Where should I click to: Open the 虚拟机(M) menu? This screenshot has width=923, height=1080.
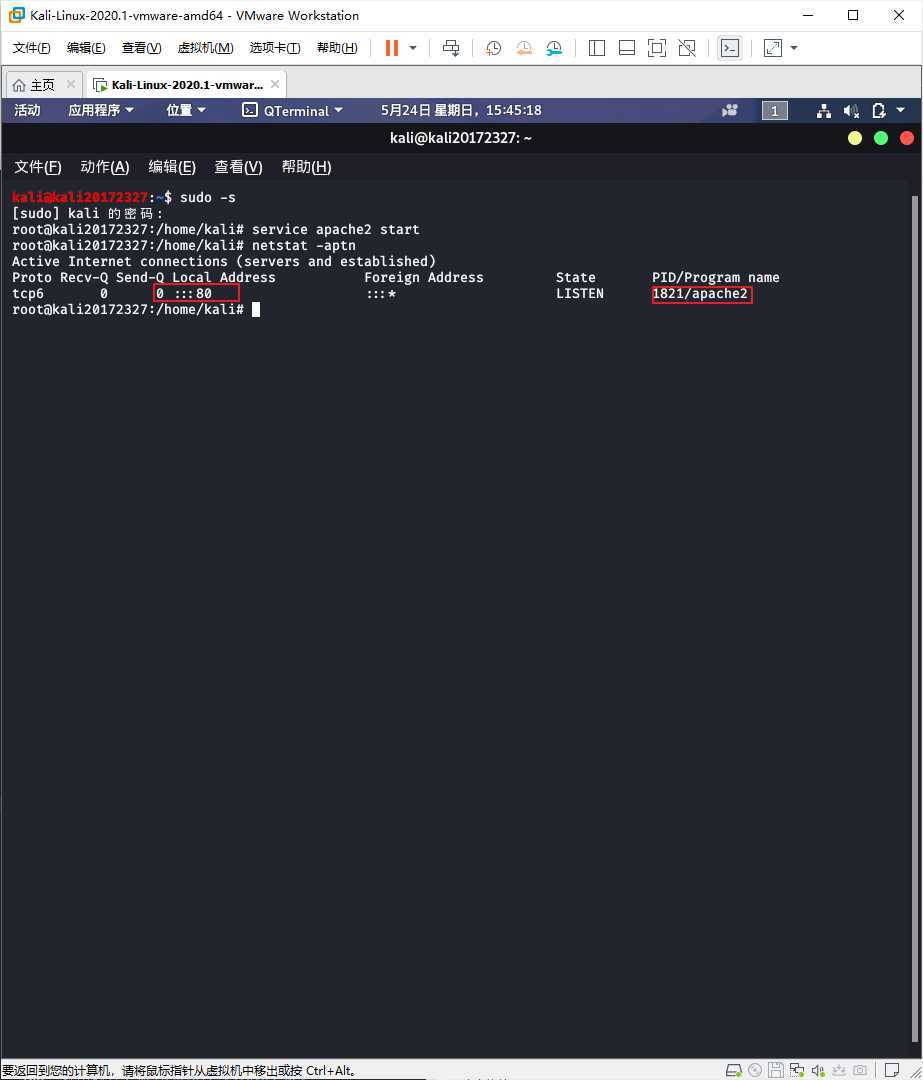click(x=205, y=48)
